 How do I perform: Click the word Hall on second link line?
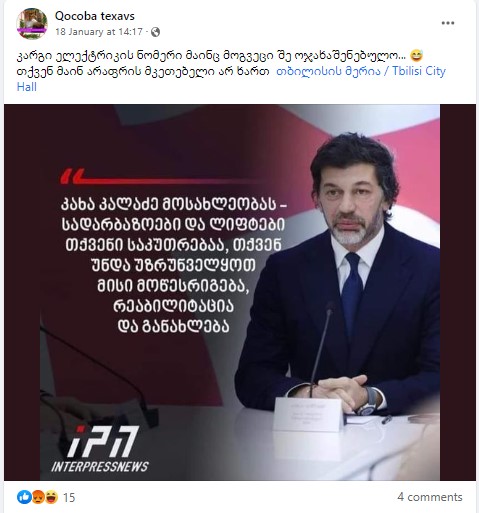coord(27,87)
